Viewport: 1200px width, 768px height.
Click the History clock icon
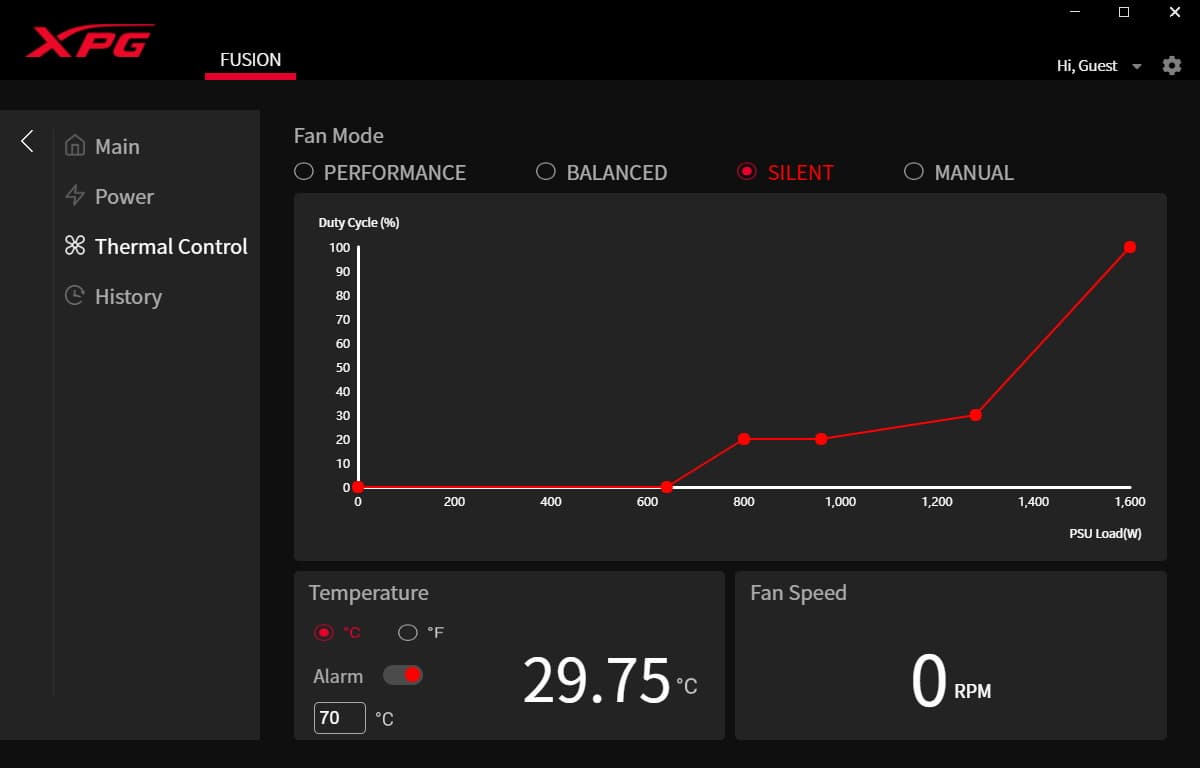[74, 296]
